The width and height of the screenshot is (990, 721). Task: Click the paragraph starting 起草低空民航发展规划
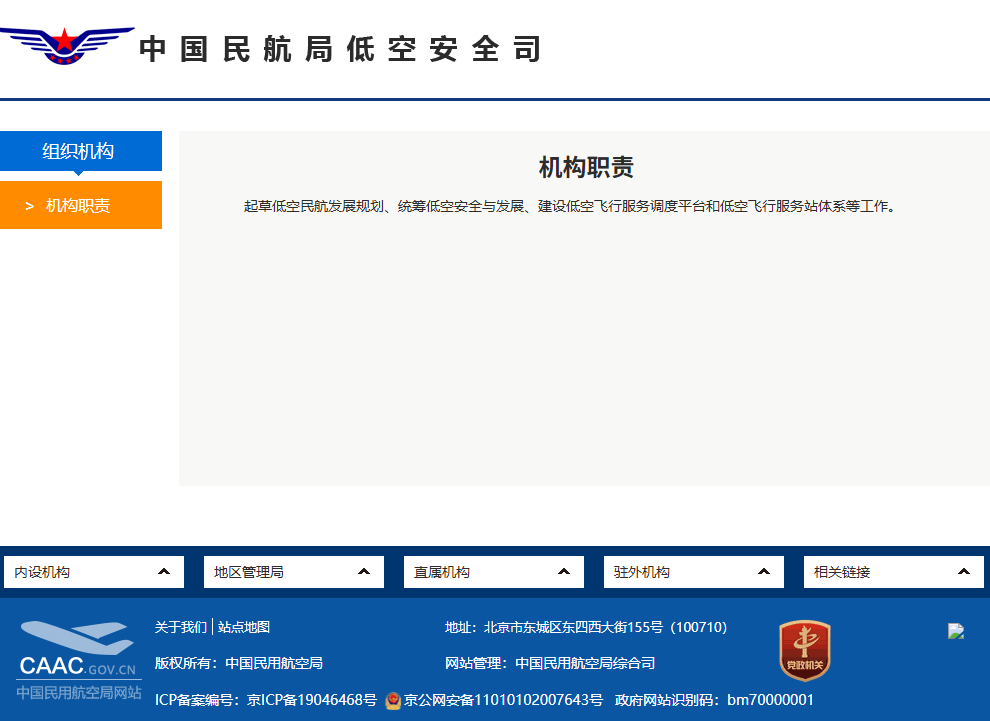pyautogui.click(x=570, y=206)
